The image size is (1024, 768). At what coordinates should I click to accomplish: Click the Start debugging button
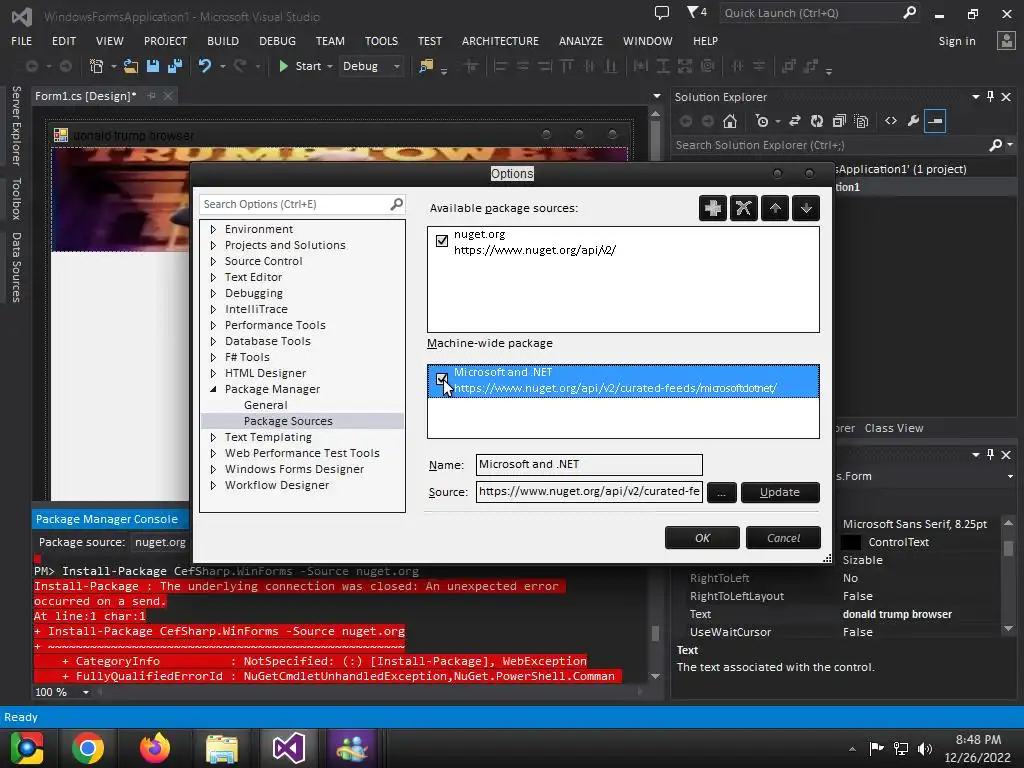[300, 66]
